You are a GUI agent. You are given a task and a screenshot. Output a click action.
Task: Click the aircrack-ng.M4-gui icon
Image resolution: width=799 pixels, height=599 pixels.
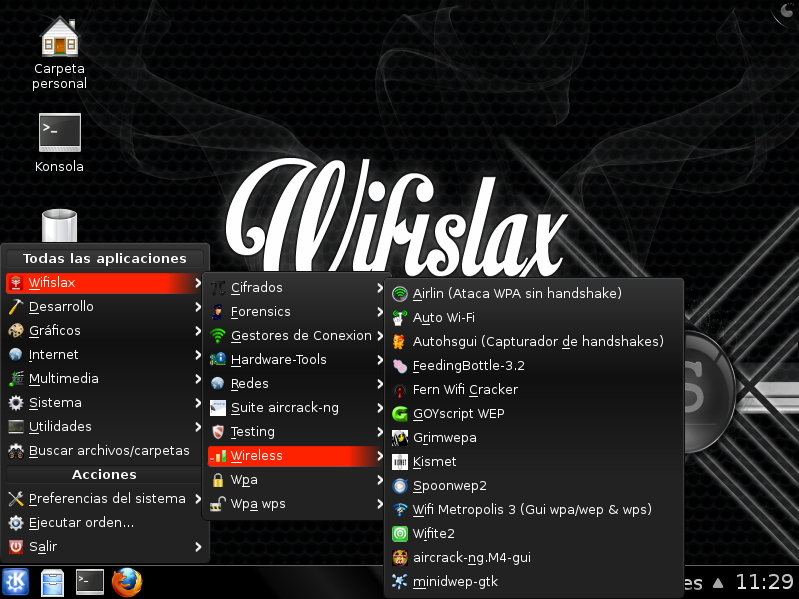[x=400, y=558]
